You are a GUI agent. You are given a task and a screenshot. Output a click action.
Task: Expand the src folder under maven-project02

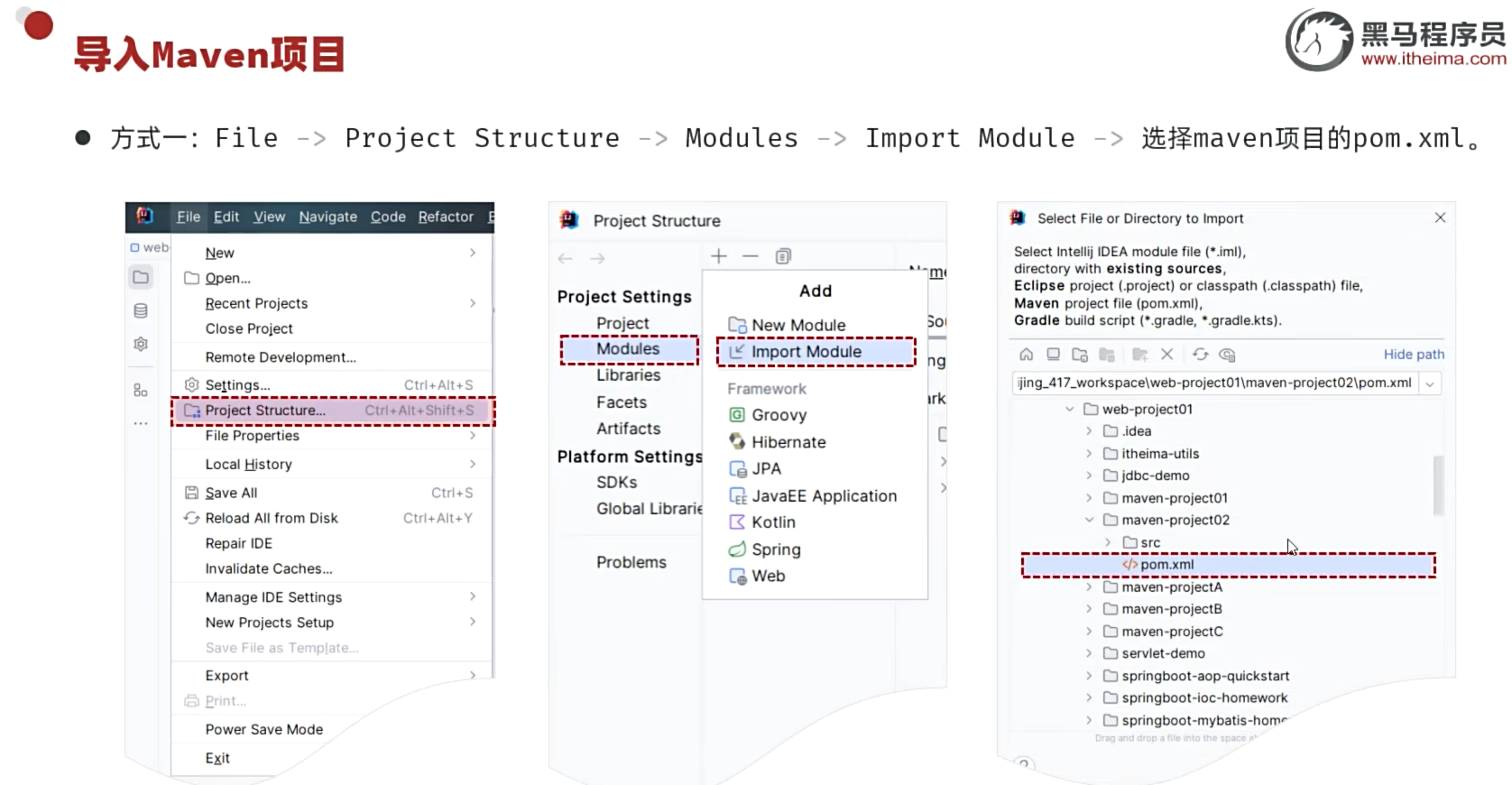[1108, 542]
